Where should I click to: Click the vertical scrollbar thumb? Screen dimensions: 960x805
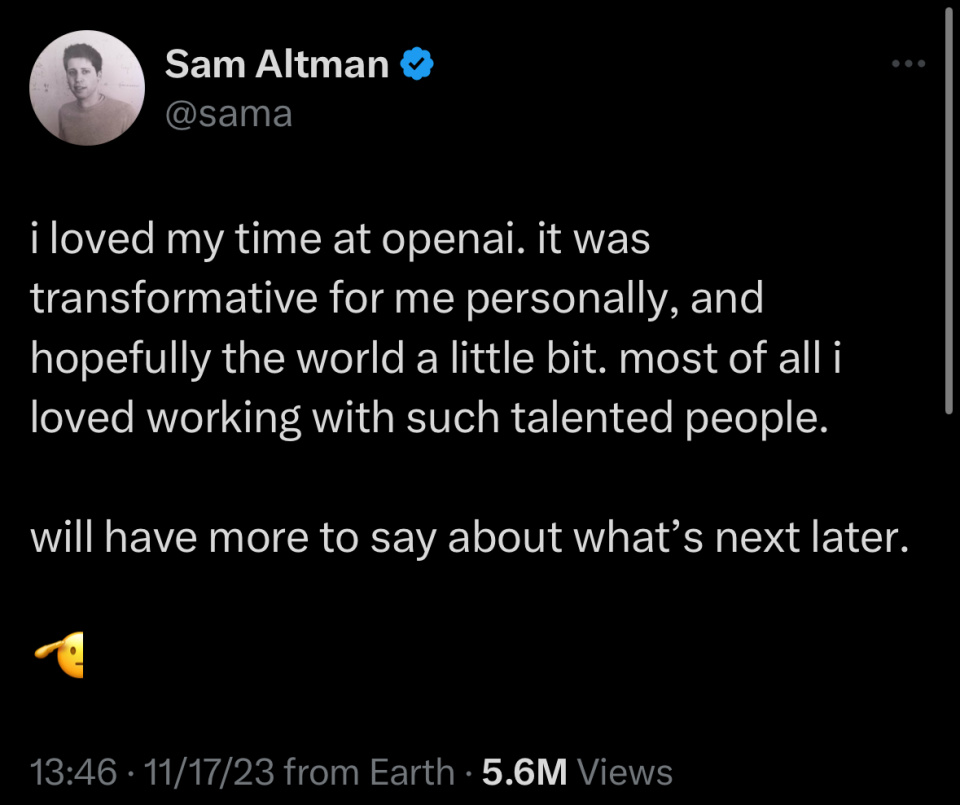pyautogui.click(x=947, y=210)
